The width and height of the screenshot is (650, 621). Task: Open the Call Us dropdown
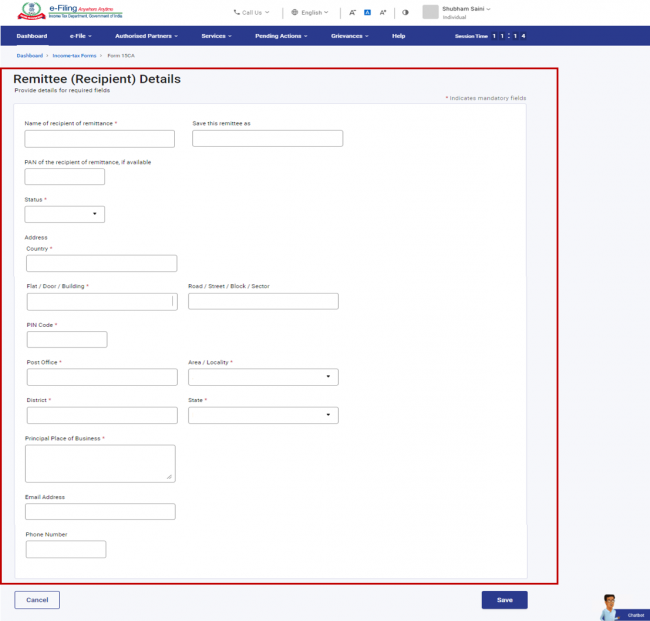tap(251, 12)
